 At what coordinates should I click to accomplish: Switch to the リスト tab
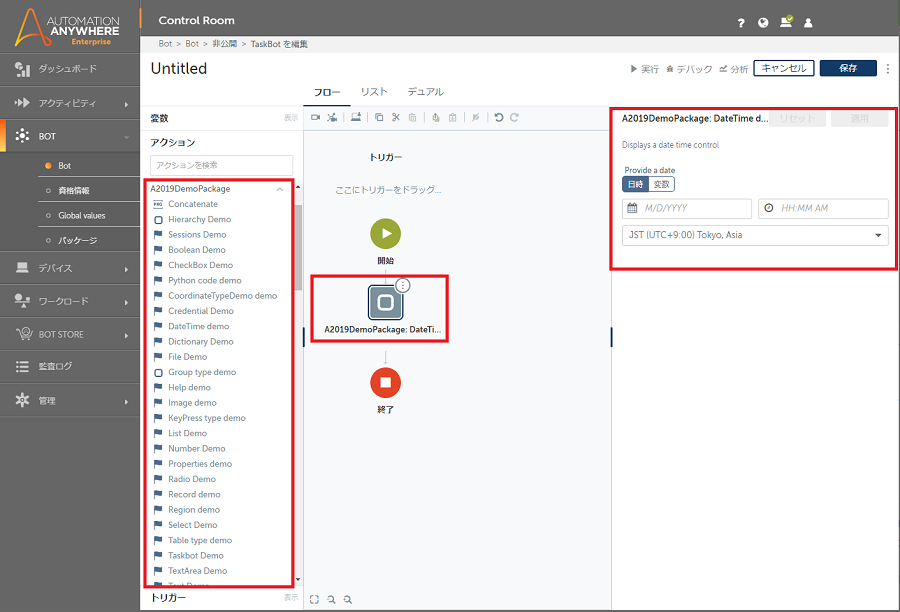(x=374, y=92)
